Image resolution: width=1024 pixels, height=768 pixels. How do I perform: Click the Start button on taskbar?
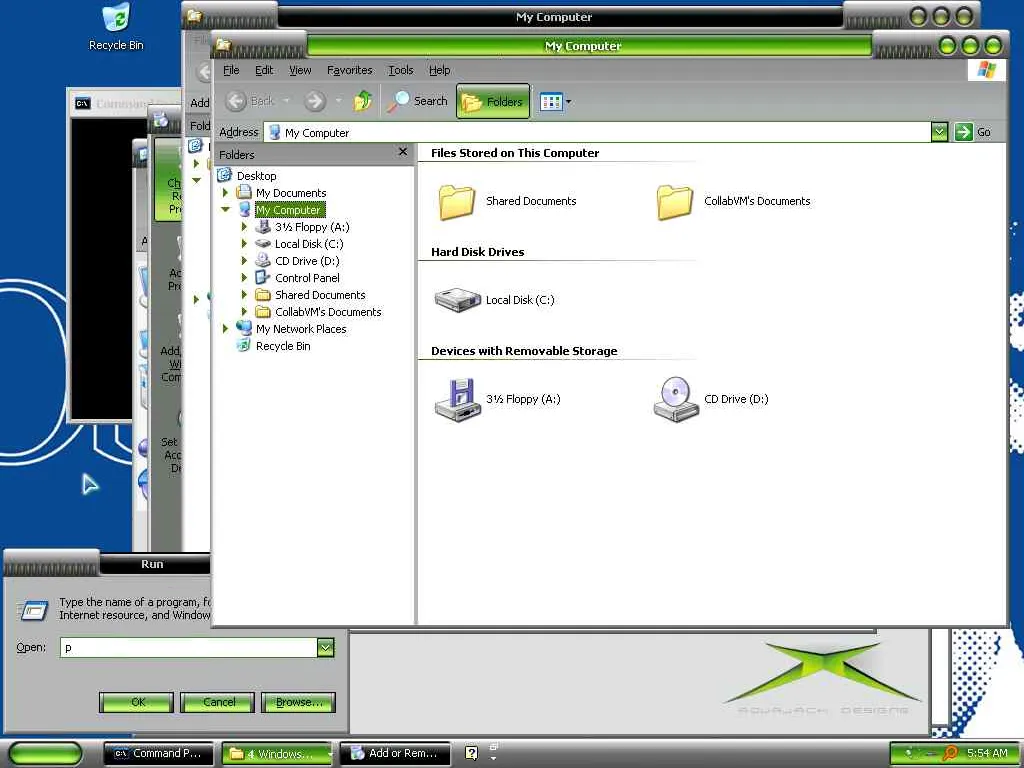(45, 754)
